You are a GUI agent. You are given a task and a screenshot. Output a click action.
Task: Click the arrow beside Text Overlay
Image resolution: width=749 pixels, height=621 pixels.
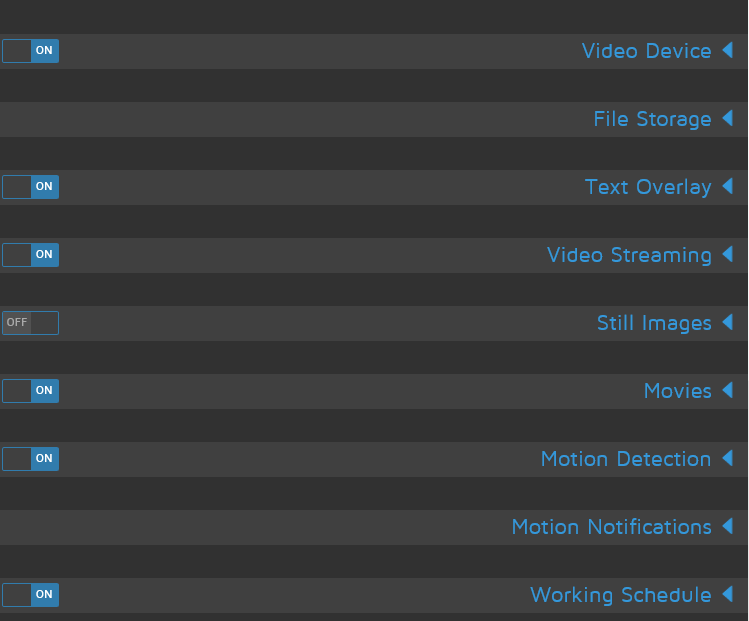click(x=728, y=186)
